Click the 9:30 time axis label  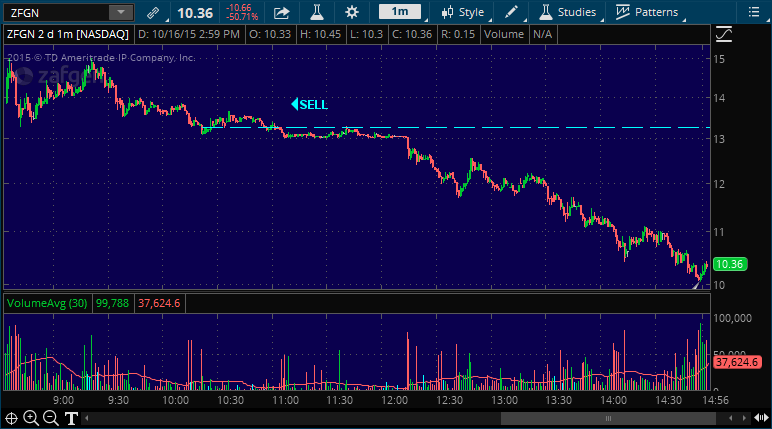(118, 400)
